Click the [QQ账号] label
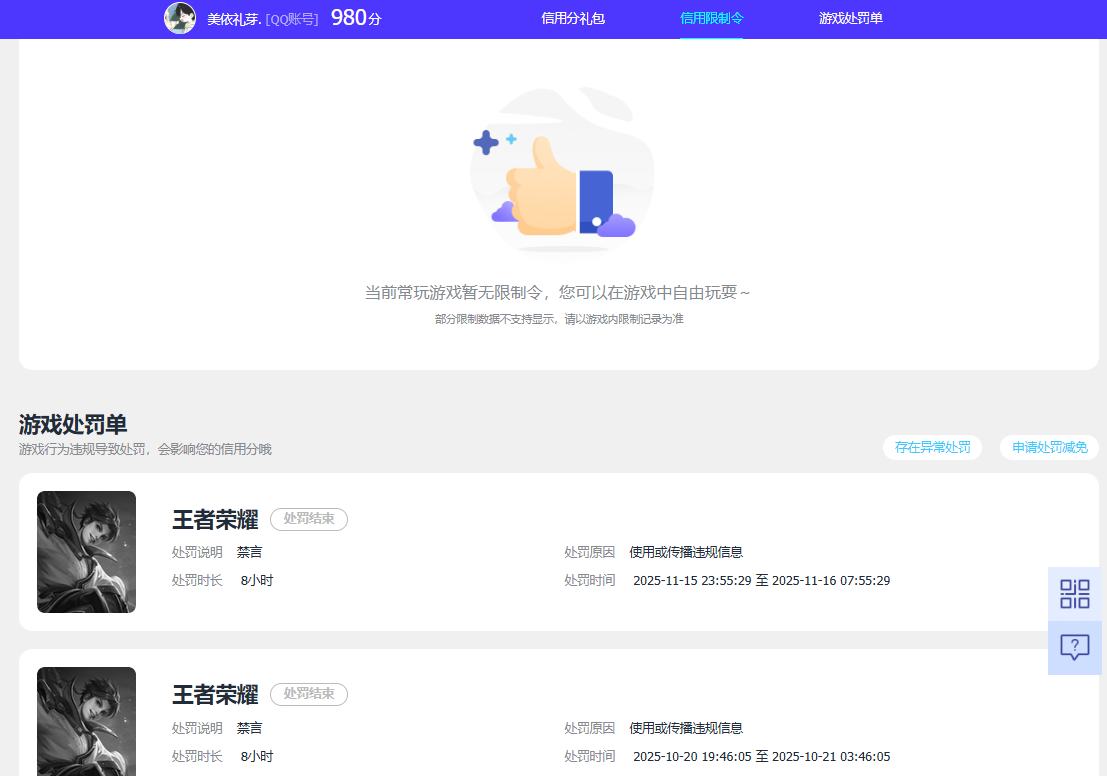 [x=292, y=20]
